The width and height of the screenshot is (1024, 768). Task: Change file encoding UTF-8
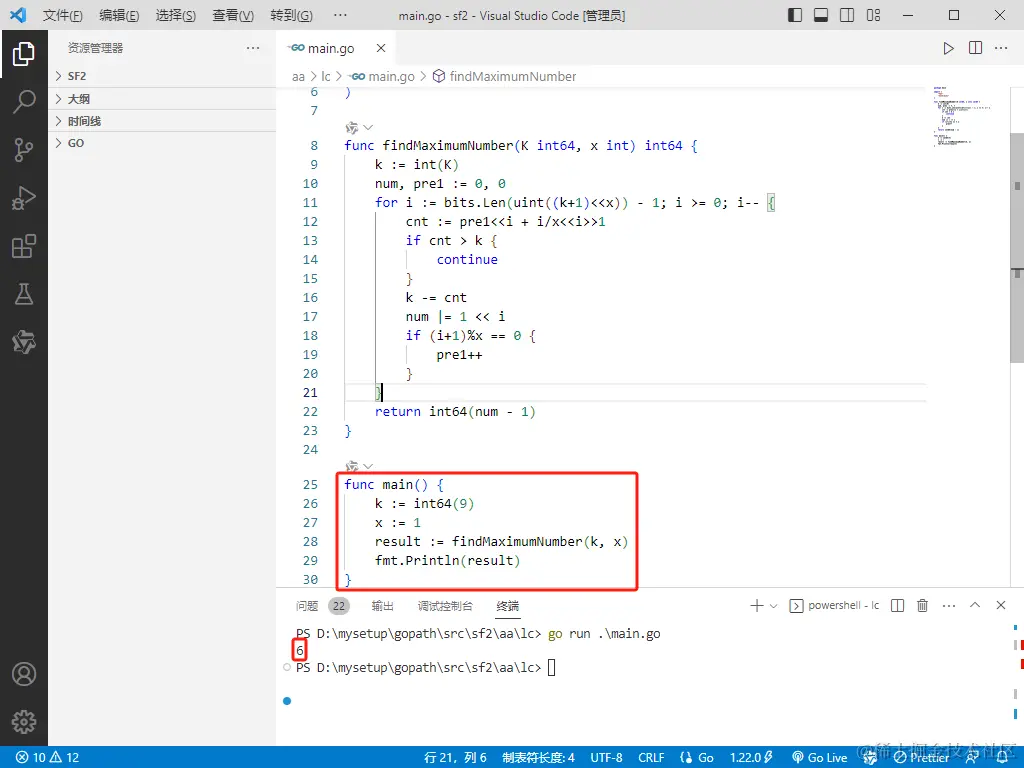coord(607,758)
